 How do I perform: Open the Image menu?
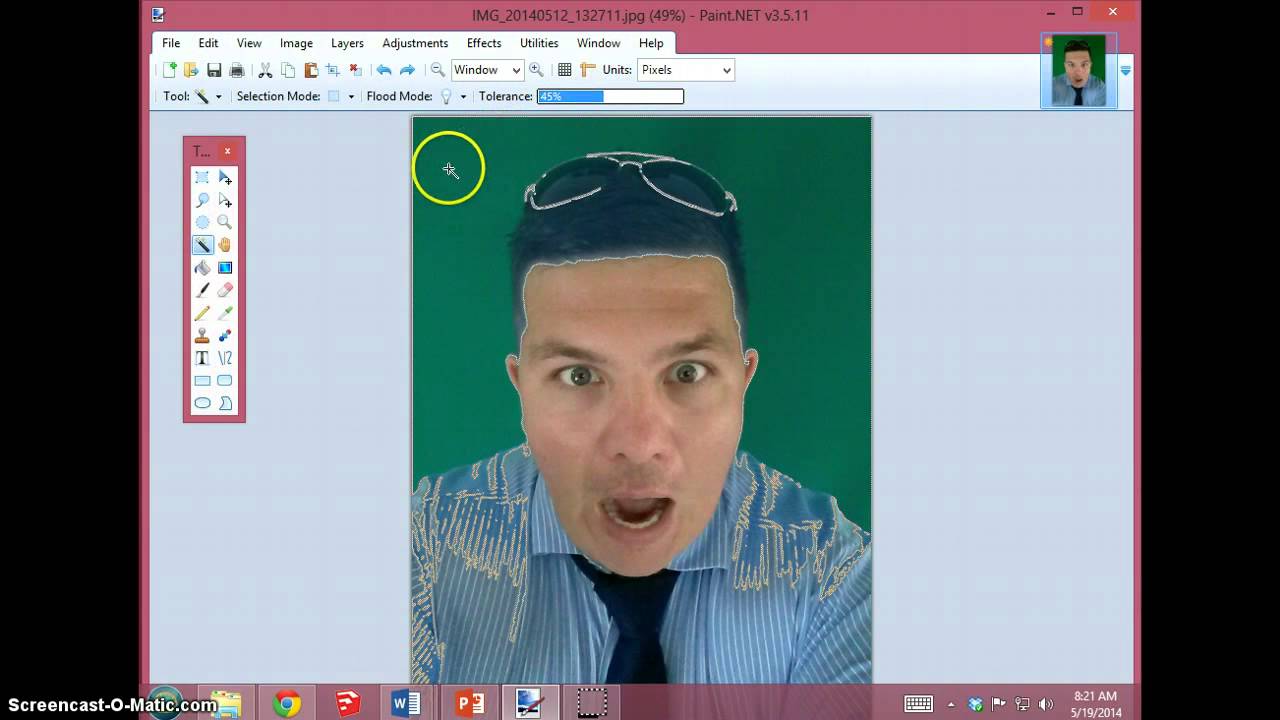click(296, 43)
